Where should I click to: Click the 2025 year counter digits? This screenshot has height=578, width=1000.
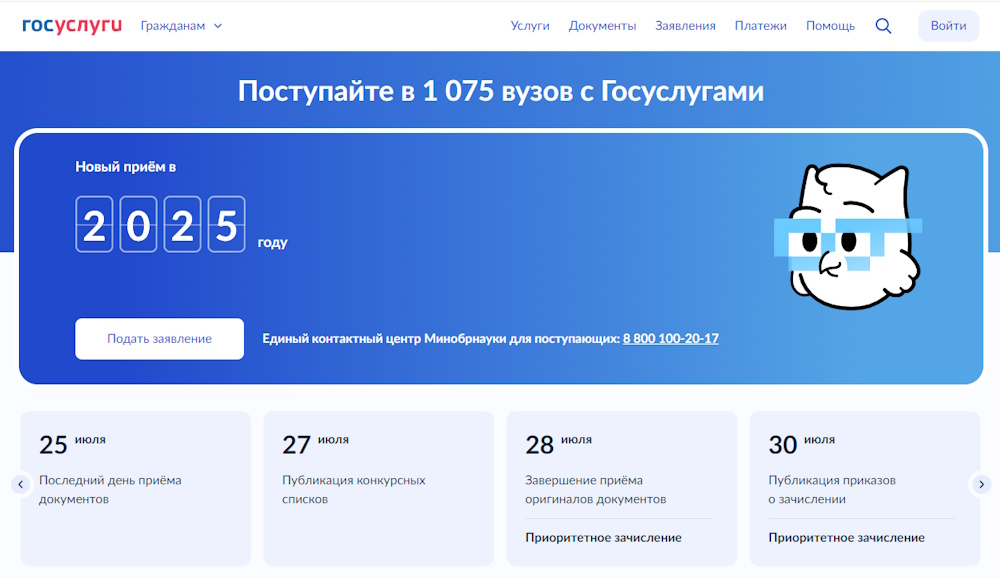[160, 225]
